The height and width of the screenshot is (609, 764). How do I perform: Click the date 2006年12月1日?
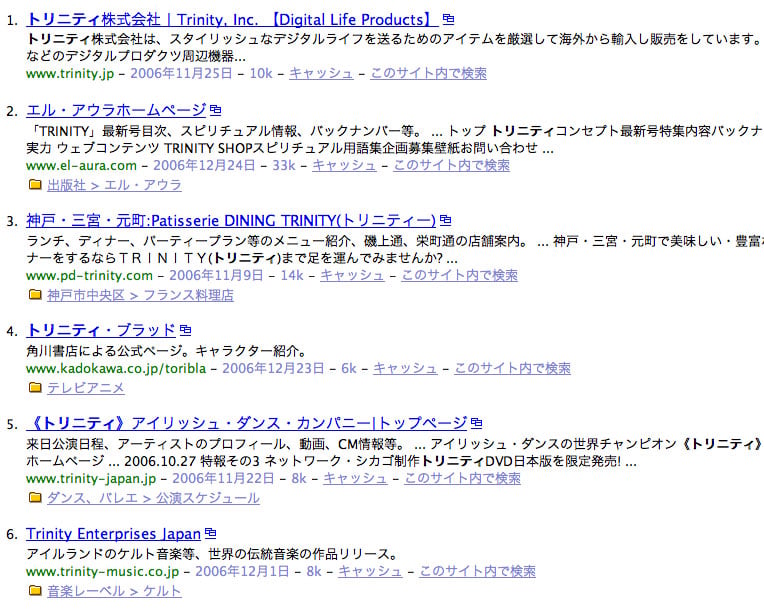pyautogui.click(x=242, y=571)
